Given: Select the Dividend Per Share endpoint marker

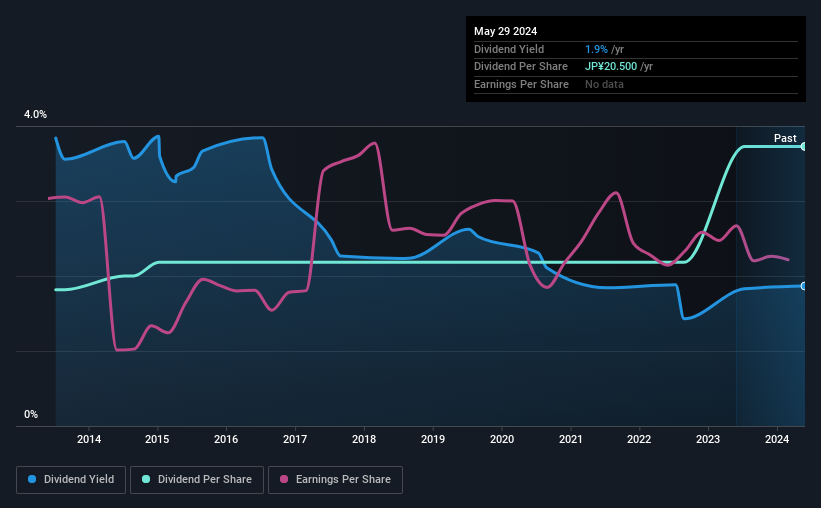Looking at the screenshot, I should 804,147.
